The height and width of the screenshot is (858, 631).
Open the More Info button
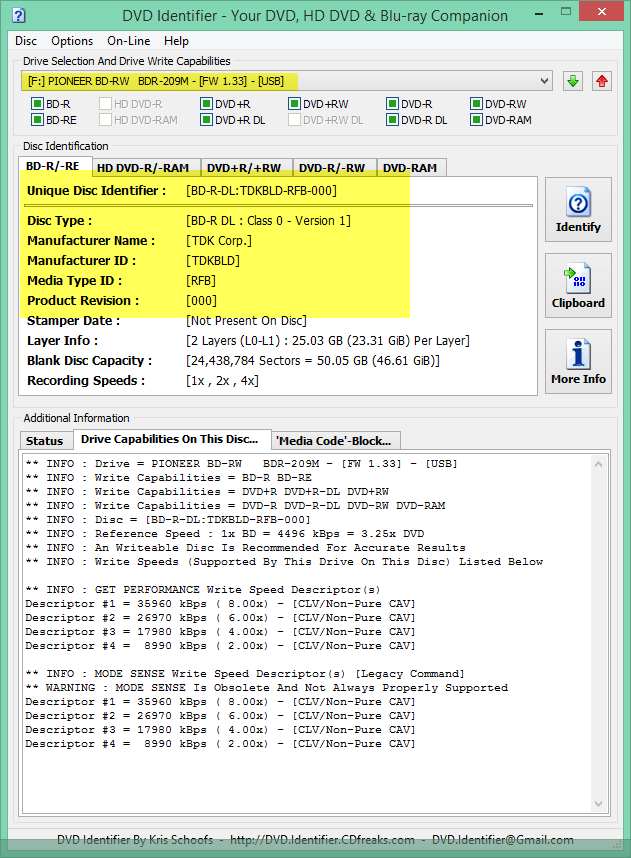(x=578, y=362)
